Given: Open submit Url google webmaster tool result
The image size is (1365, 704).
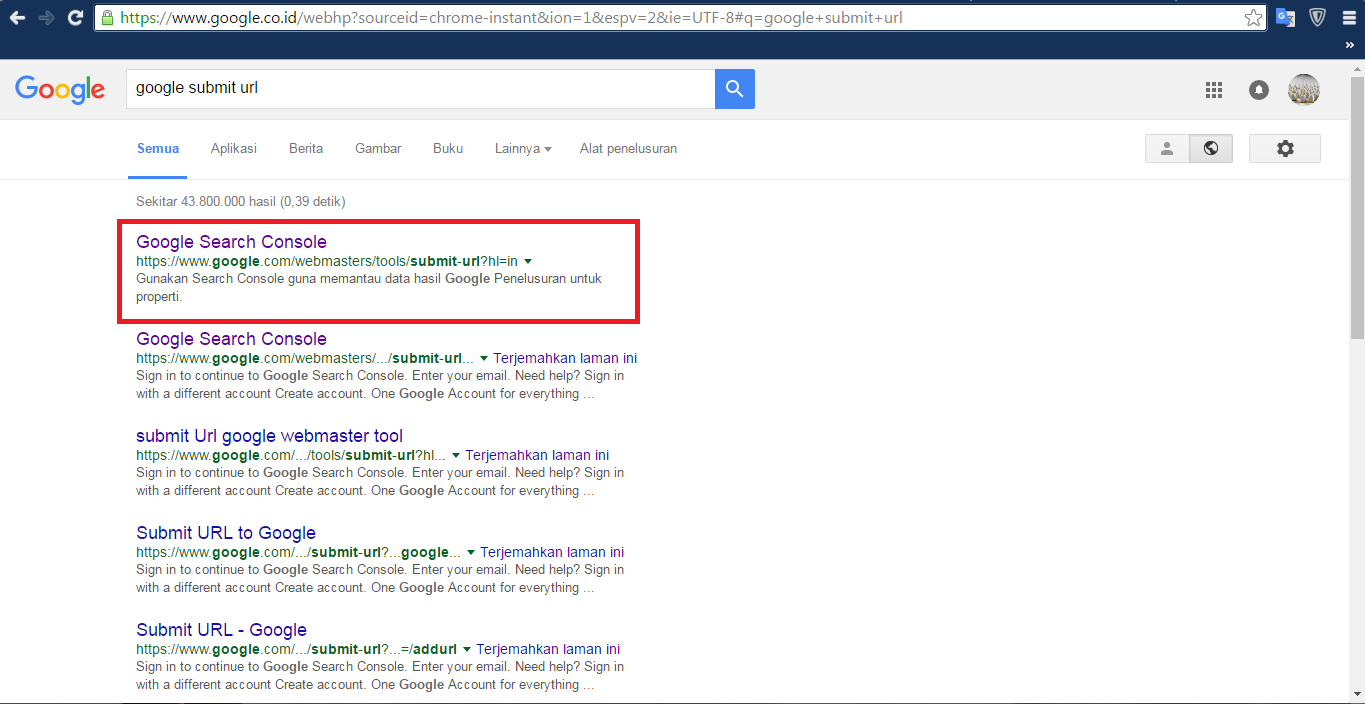Looking at the screenshot, I should click(x=270, y=436).
